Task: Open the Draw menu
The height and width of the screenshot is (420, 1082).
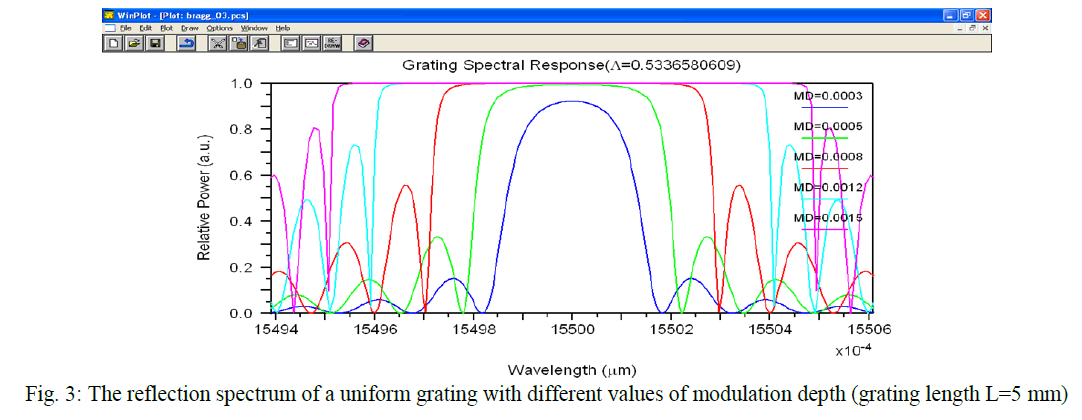Action: 189,28
